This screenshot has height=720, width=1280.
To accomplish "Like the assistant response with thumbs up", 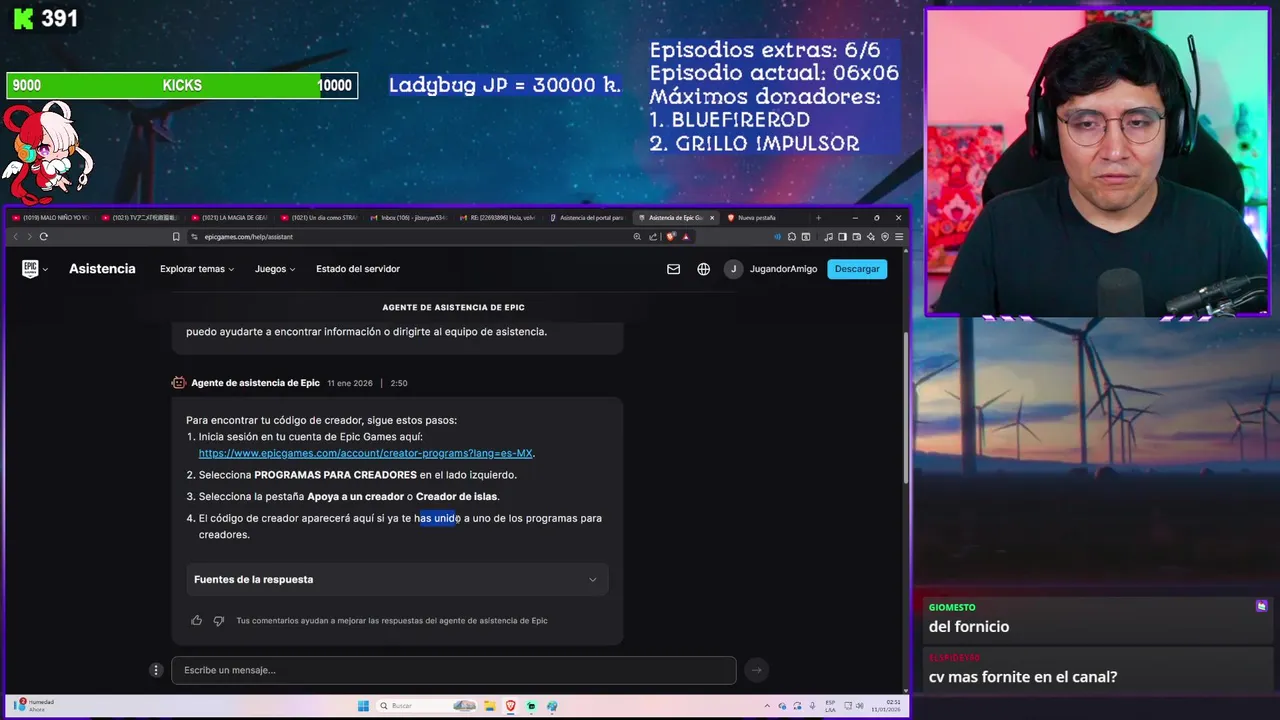I will pyautogui.click(x=196, y=620).
